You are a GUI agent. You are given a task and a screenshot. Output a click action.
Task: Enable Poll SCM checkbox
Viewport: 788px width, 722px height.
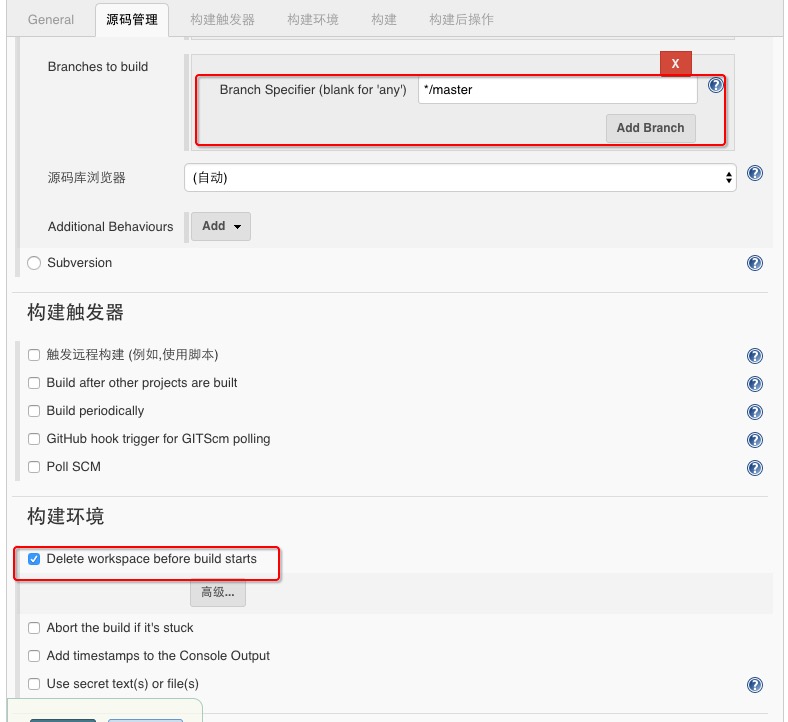(x=34, y=467)
